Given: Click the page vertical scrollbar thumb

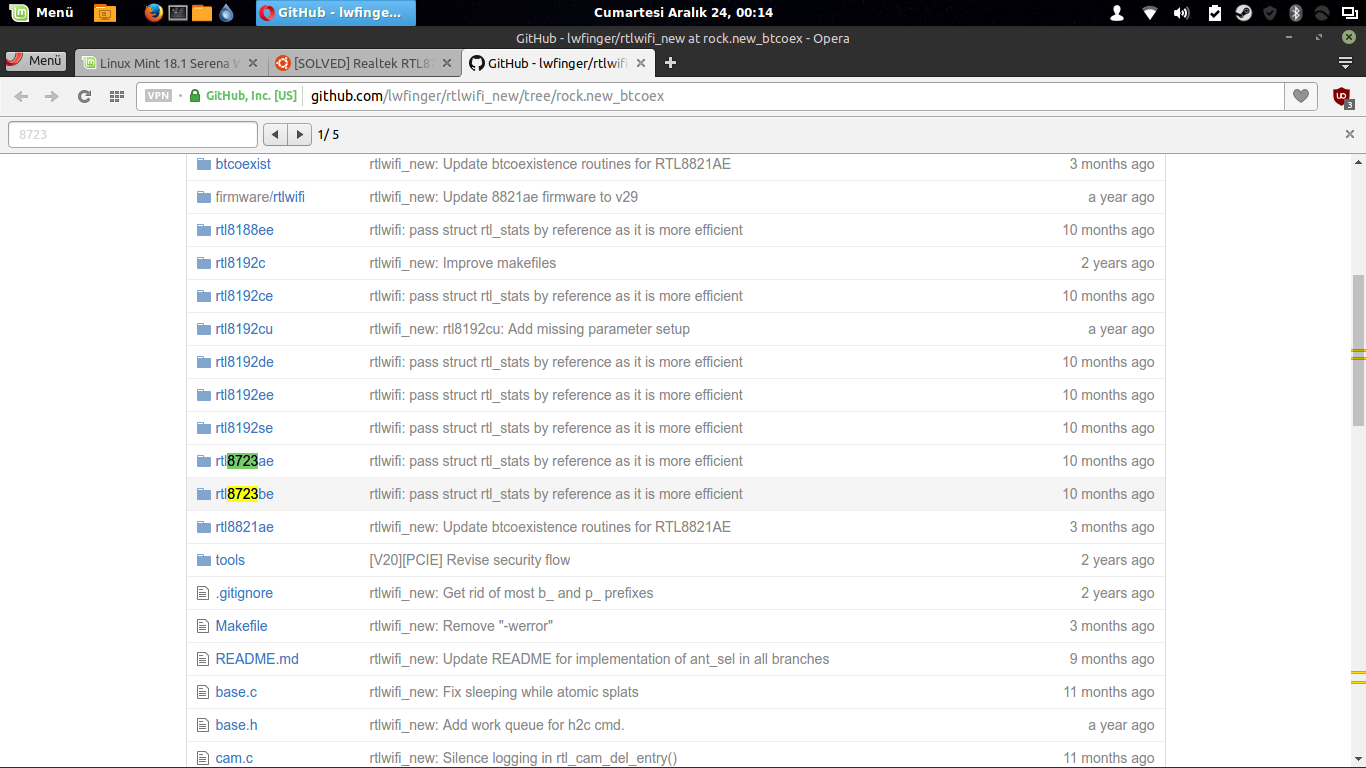Looking at the screenshot, I should [x=1358, y=350].
